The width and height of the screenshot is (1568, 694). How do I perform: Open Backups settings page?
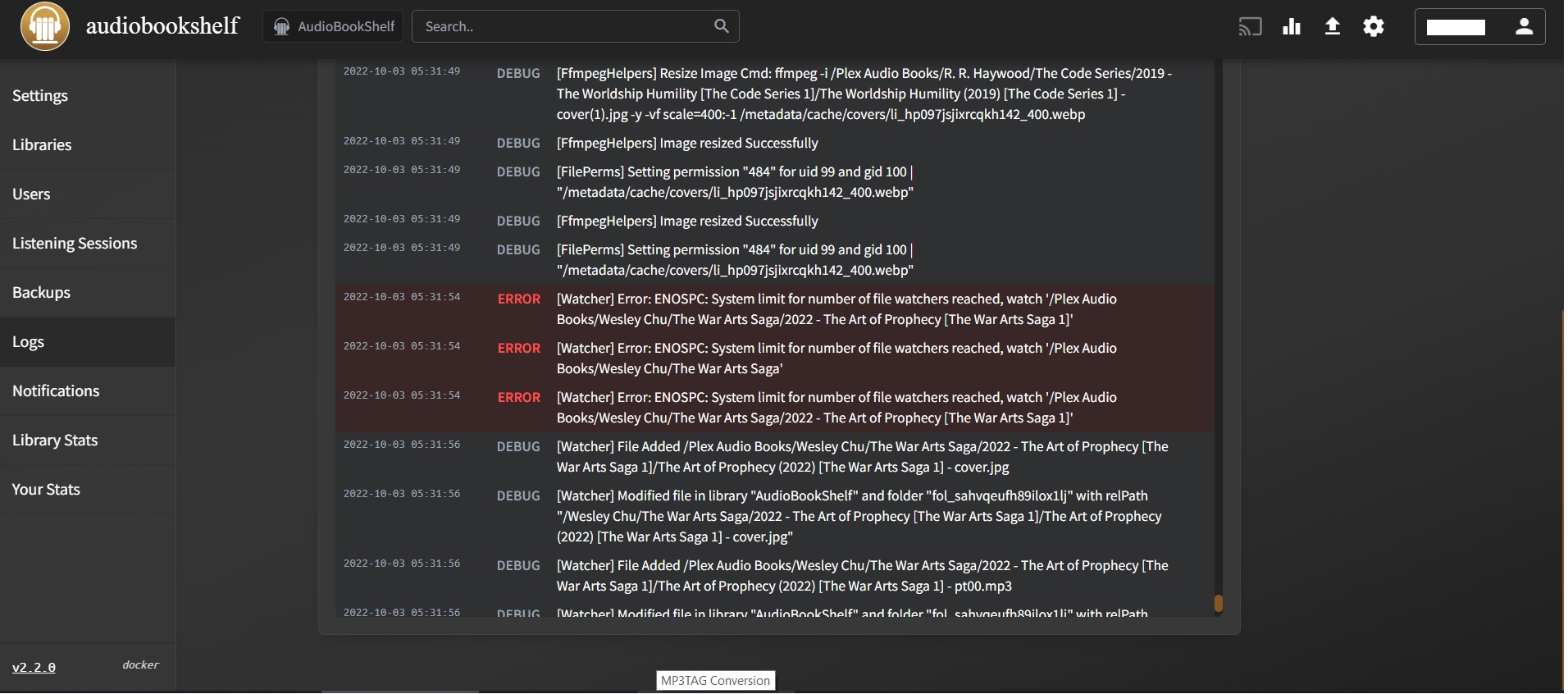point(88,293)
